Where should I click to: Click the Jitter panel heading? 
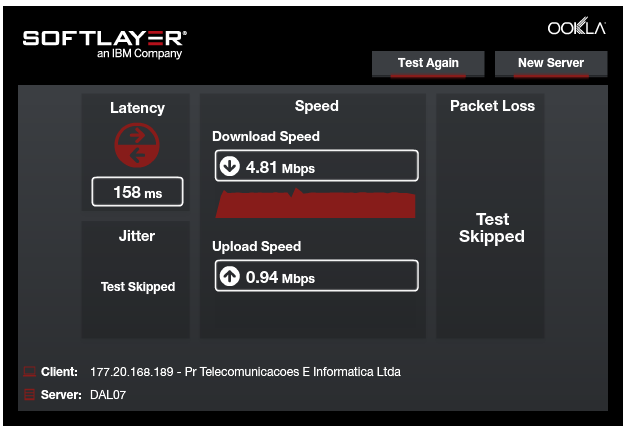137,236
